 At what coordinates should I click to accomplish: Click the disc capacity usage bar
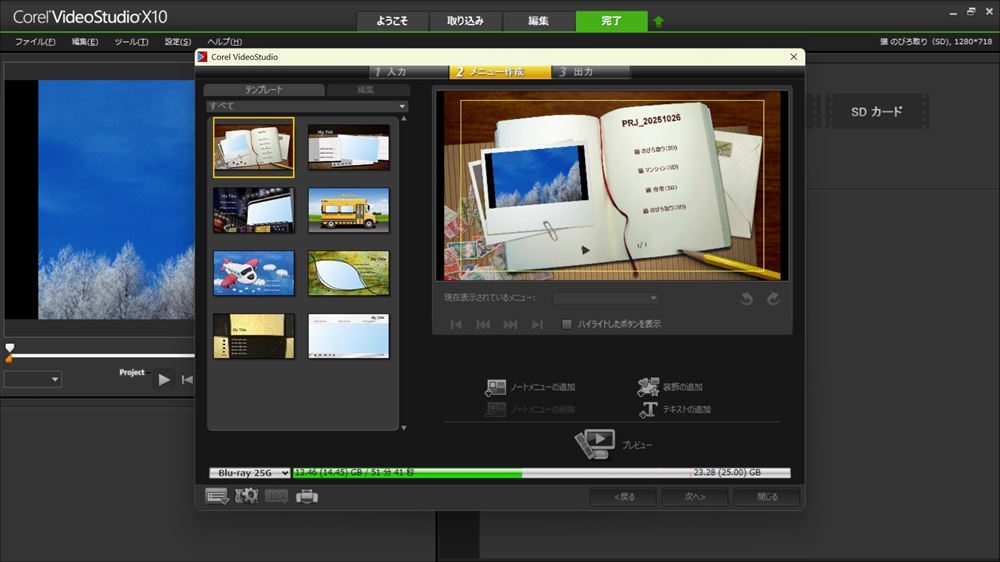click(x=540, y=472)
